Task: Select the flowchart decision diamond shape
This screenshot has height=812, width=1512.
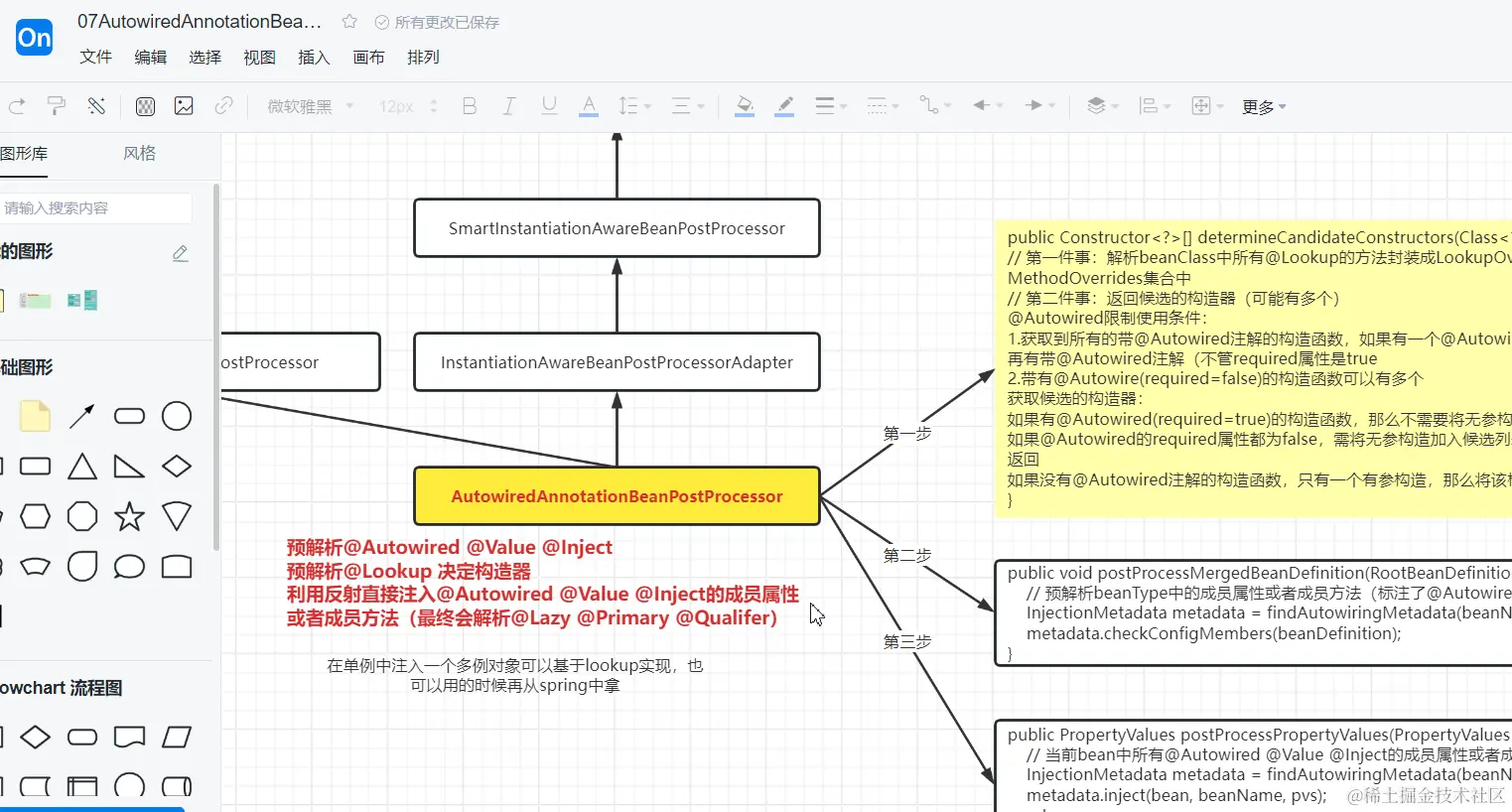Action: [x=35, y=738]
